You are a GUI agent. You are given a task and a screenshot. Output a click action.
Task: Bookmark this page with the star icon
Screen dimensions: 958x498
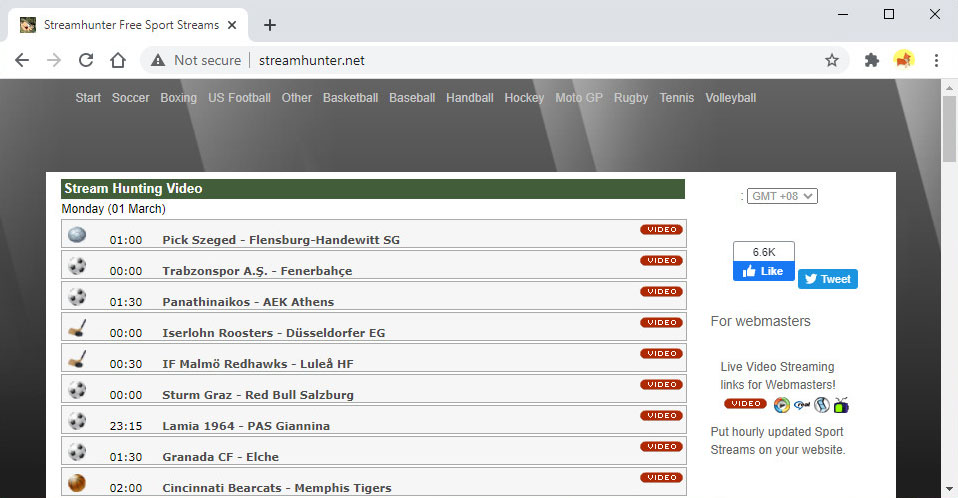832,60
